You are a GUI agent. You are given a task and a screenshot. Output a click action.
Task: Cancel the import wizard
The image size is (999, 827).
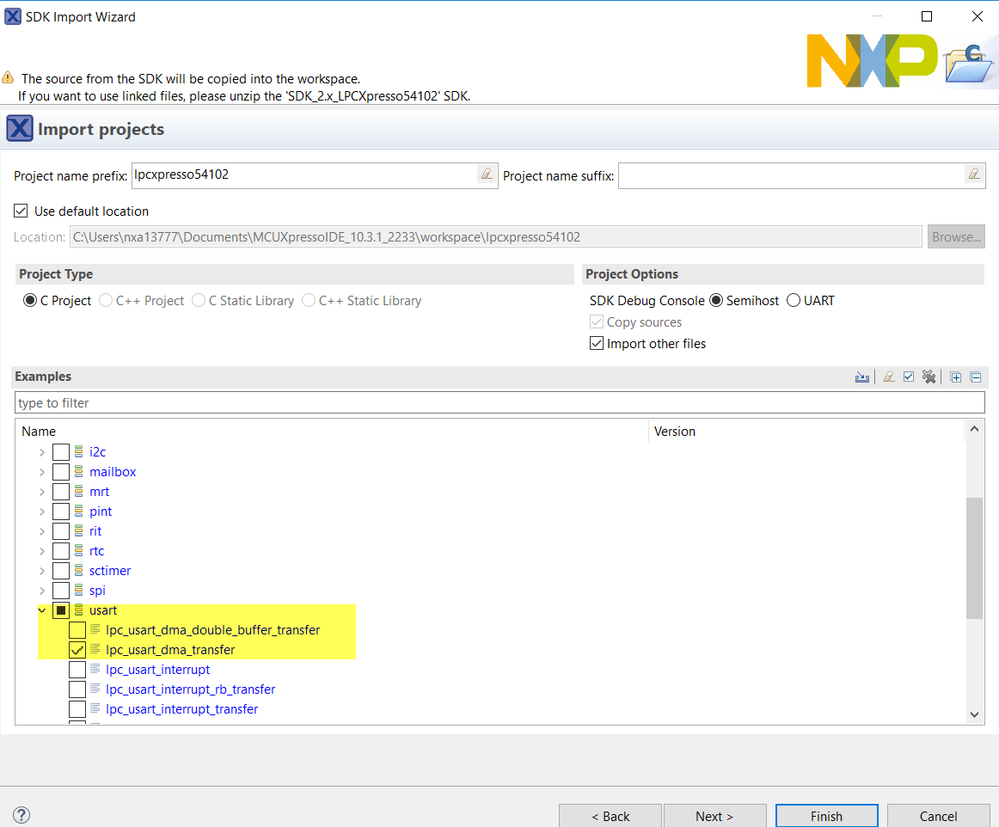(938, 816)
